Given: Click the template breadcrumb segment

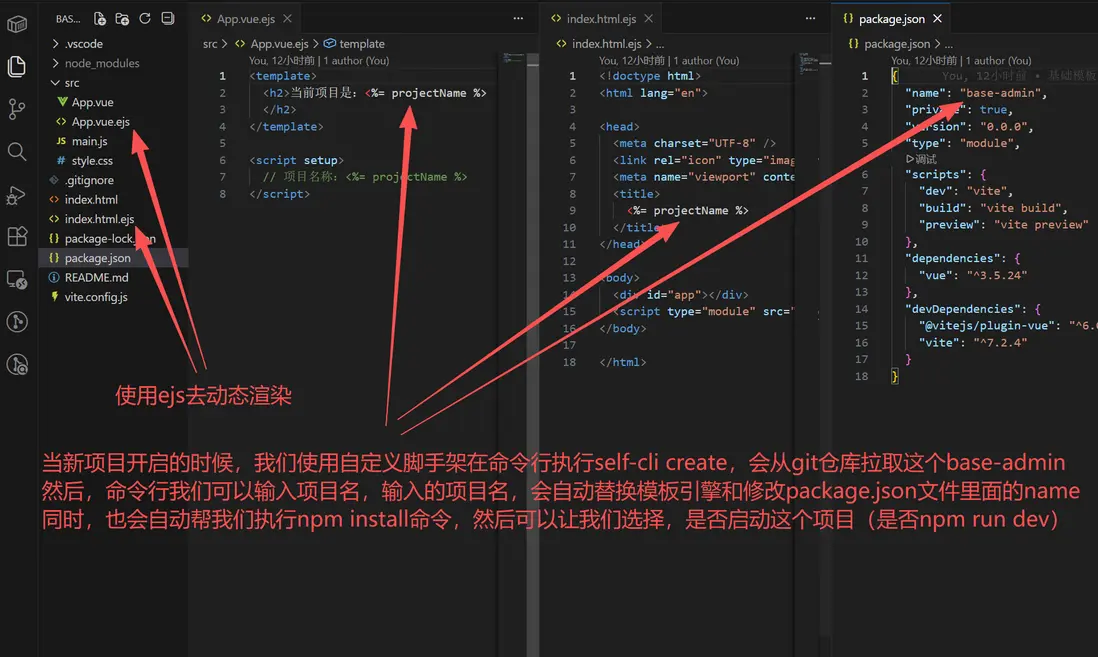Looking at the screenshot, I should point(361,43).
